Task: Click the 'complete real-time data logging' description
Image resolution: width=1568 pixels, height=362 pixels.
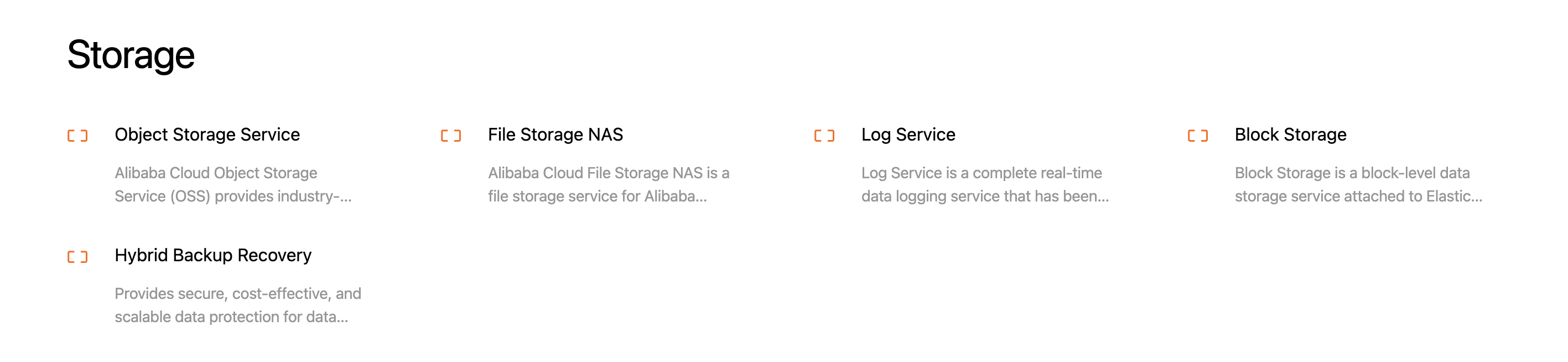Action: click(984, 184)
